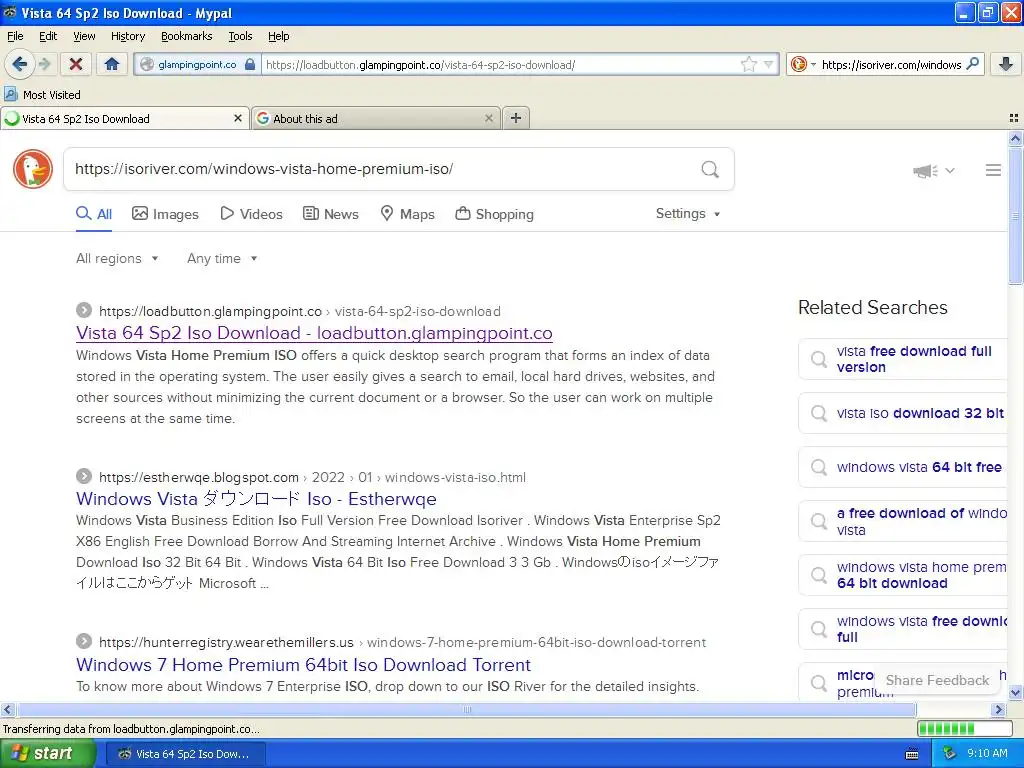1024x768 pixels.
Task: Switch to Shopping results
Action: tap(494, 214)
